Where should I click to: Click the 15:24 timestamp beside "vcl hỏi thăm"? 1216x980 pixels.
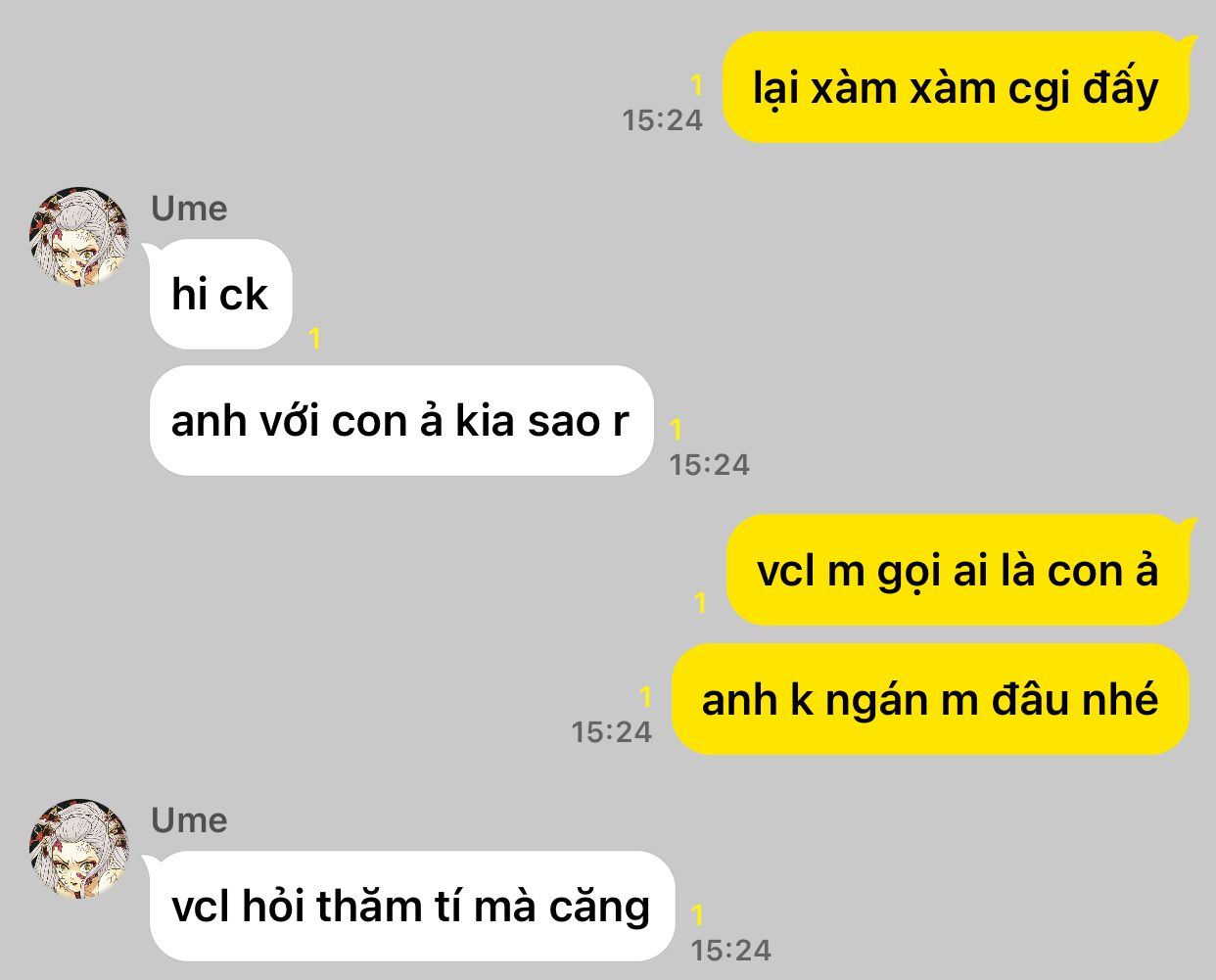[731, 951]
